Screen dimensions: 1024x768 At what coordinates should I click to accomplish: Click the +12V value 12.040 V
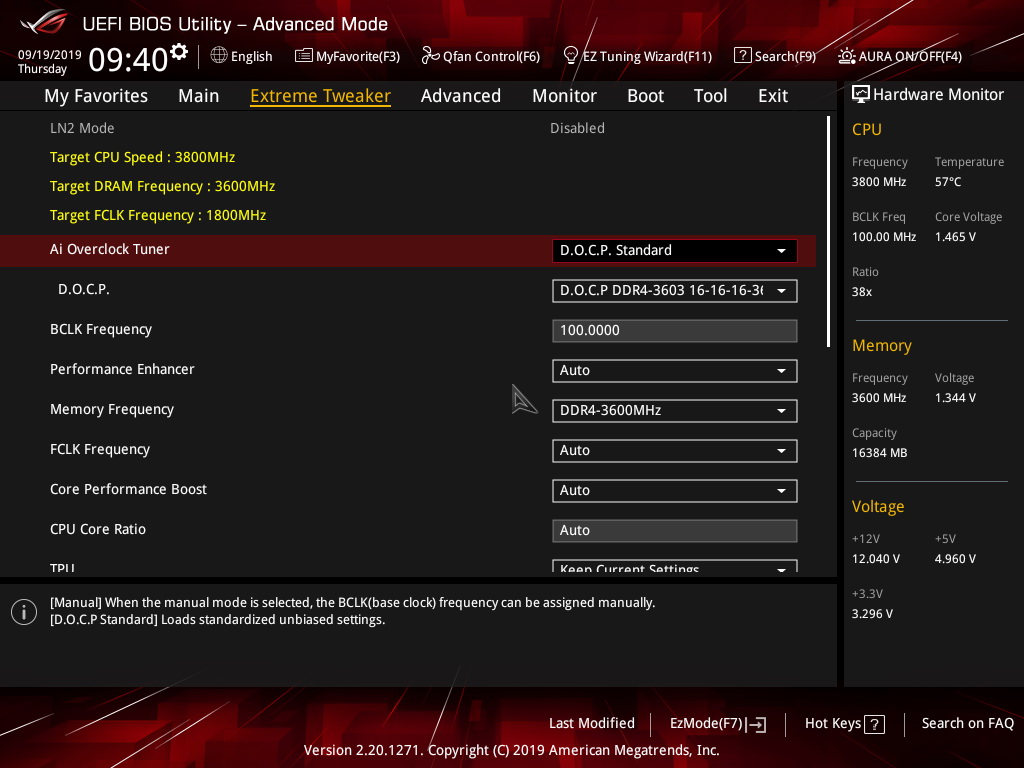[x=876, y=559]
